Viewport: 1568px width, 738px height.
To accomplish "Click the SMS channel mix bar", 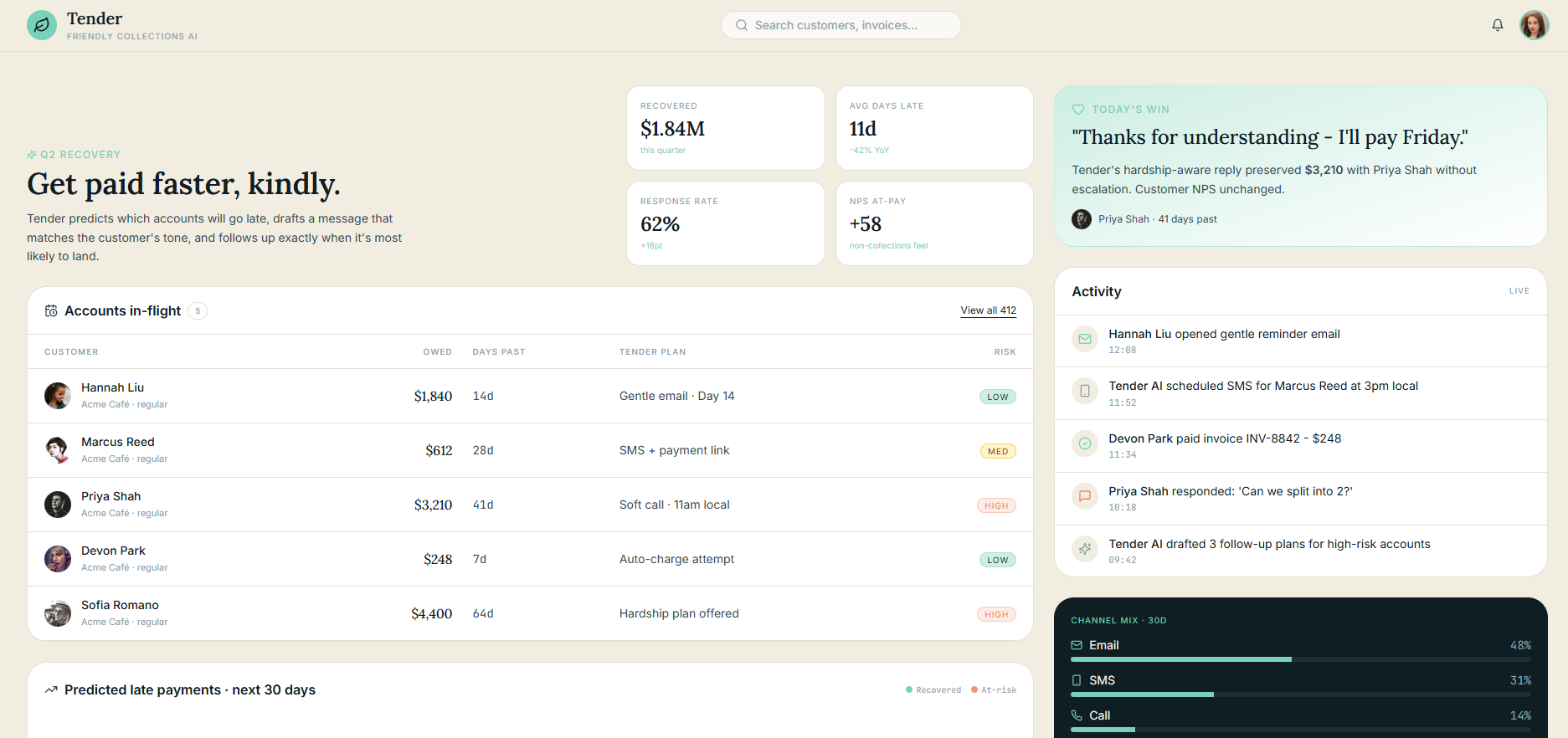I will click(x=1301, y=694).
